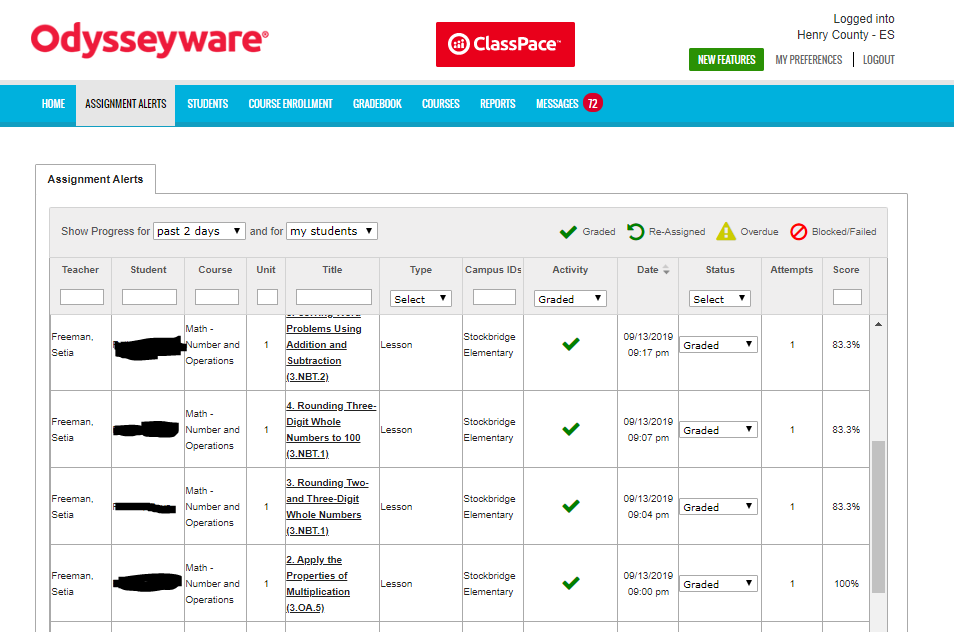Click the Logout link
The image size is (954, 632).
[x=879, y=60]
